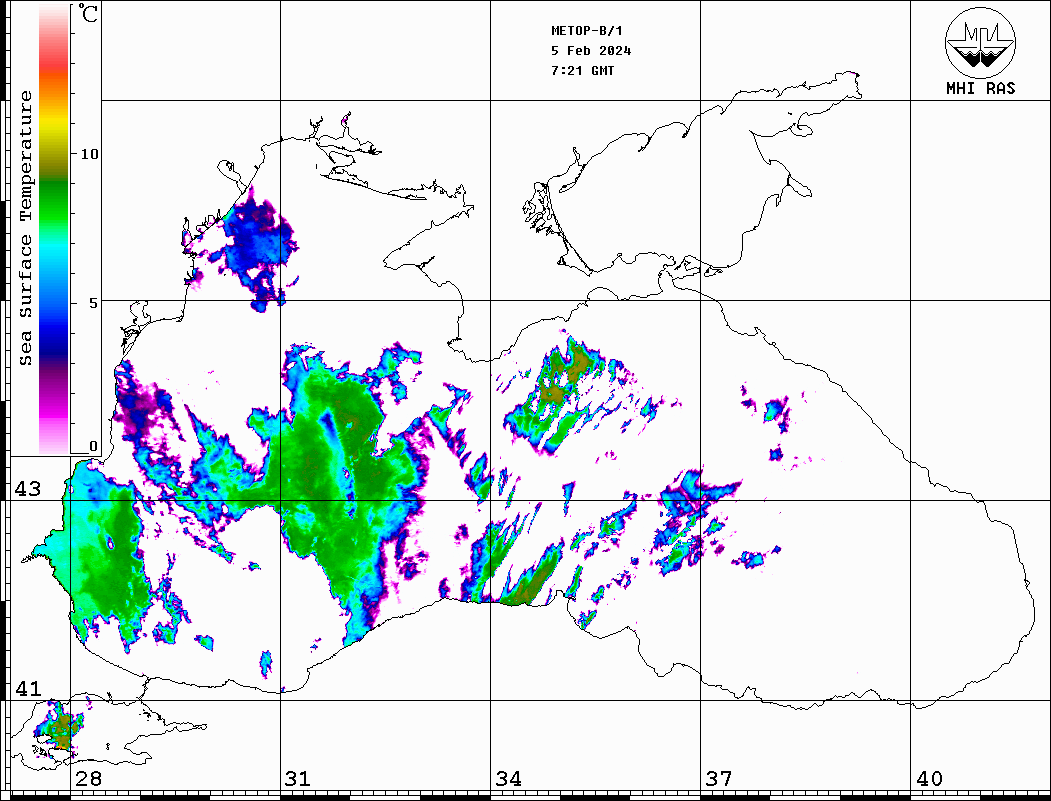Screen dimensions: 1051x801
Task: Click the latitude label '41'
Action: click(x=28, y=688)
